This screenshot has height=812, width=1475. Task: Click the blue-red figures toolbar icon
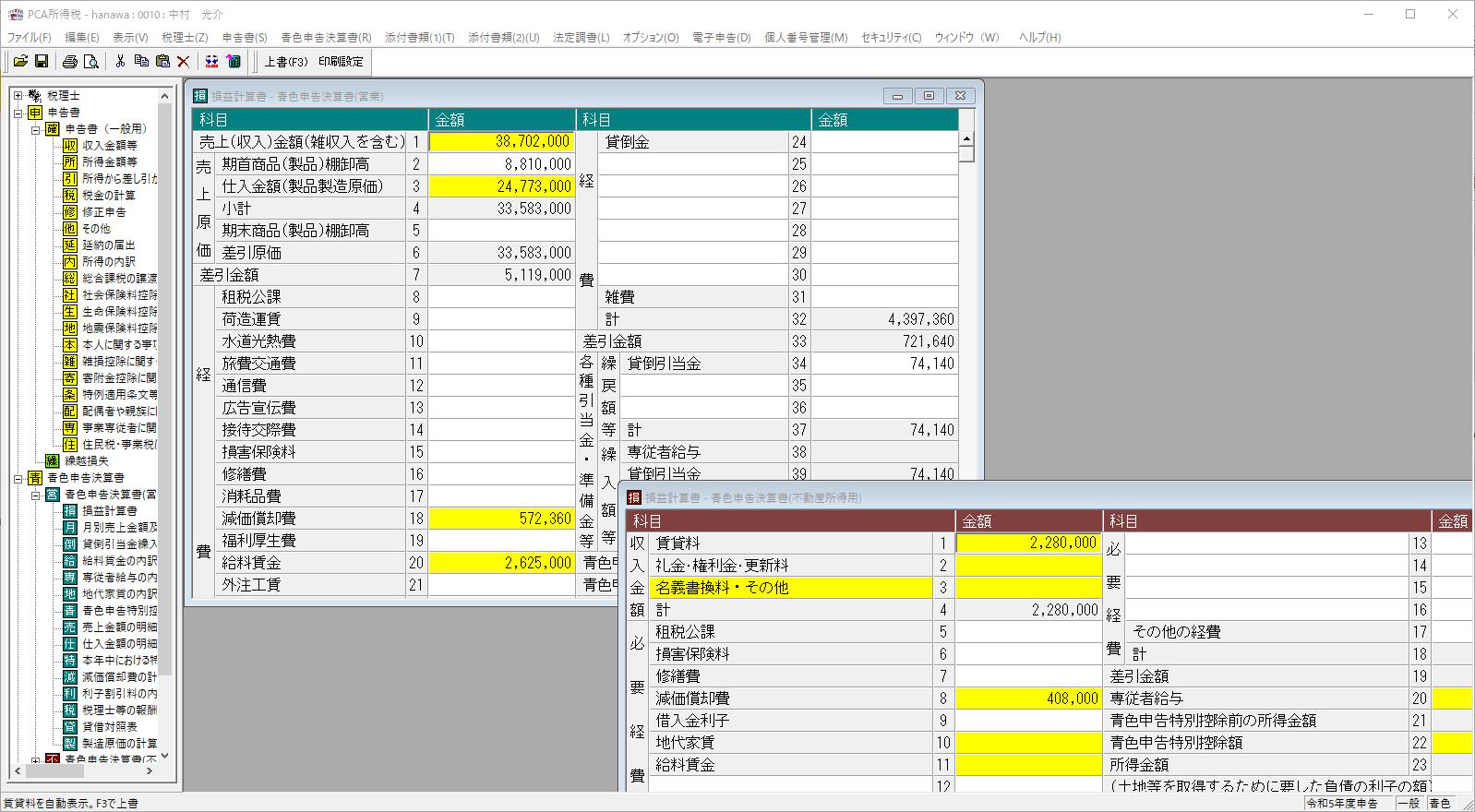pyautogui.click(x=211, y=61)
